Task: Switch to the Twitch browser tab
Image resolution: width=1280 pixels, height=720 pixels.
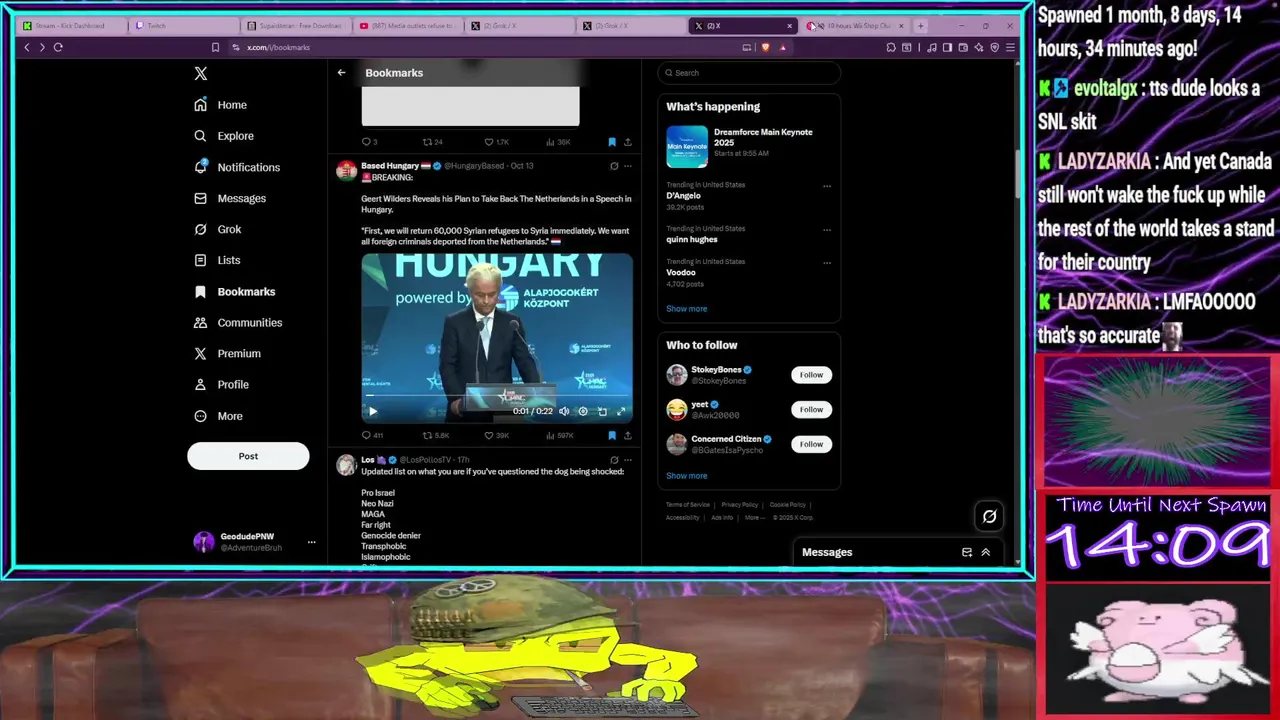Action: (x=185, y=26)
